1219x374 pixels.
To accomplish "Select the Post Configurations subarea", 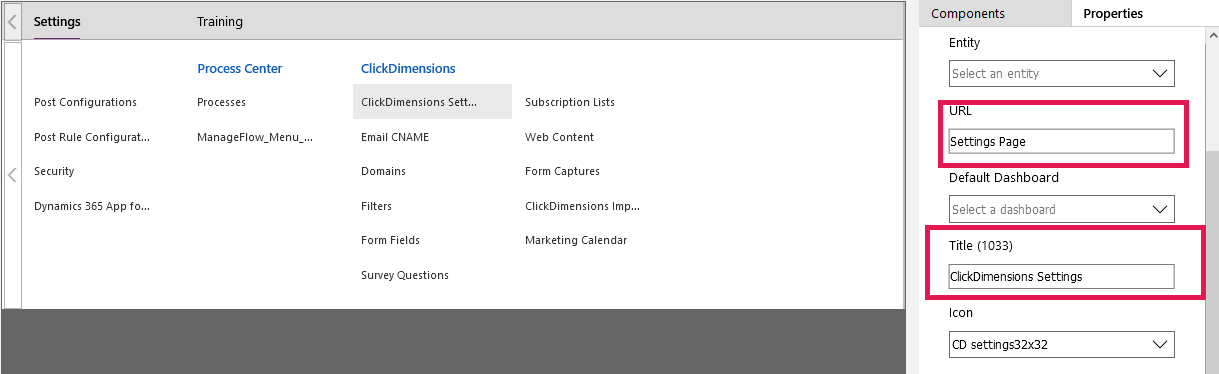I will 85,102.
